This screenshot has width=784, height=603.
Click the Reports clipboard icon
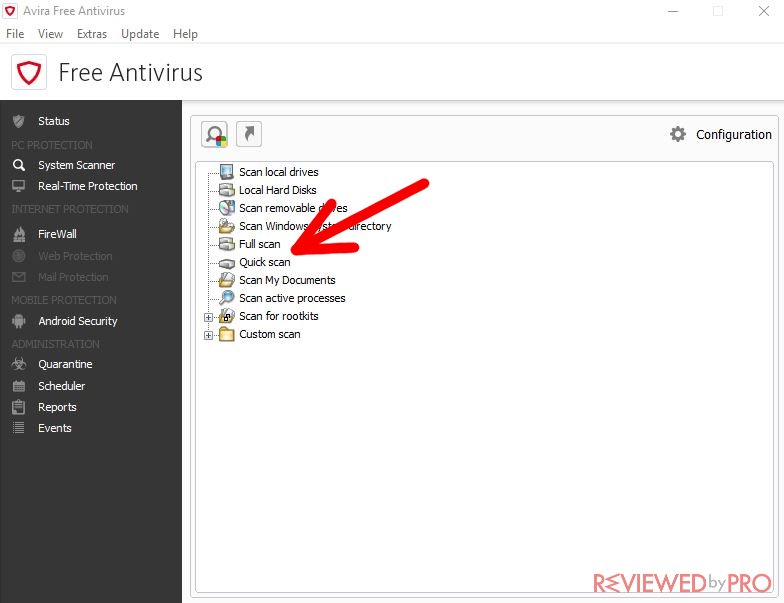point(18,407)
